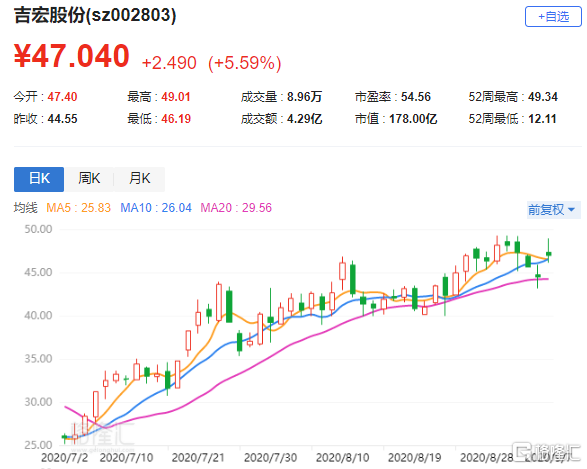Click the 昨收 value 44.55

pyautogui.click(x=62, y=119)
